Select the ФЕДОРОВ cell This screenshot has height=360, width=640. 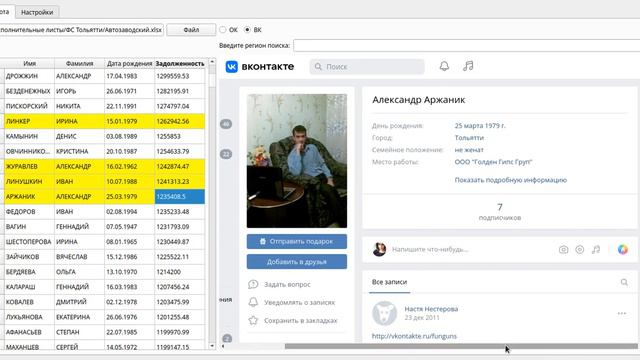point(29,212)
